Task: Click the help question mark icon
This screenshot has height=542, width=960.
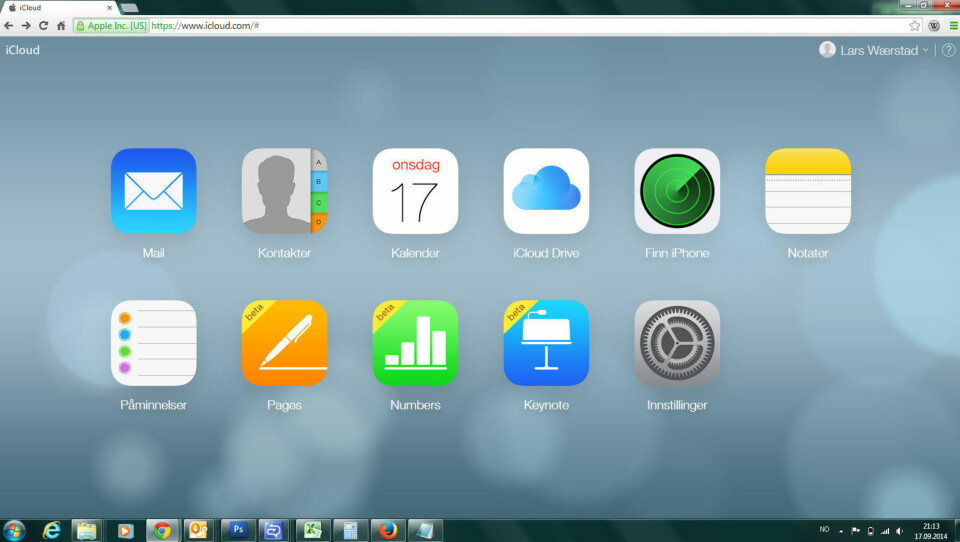Action: 948,50
